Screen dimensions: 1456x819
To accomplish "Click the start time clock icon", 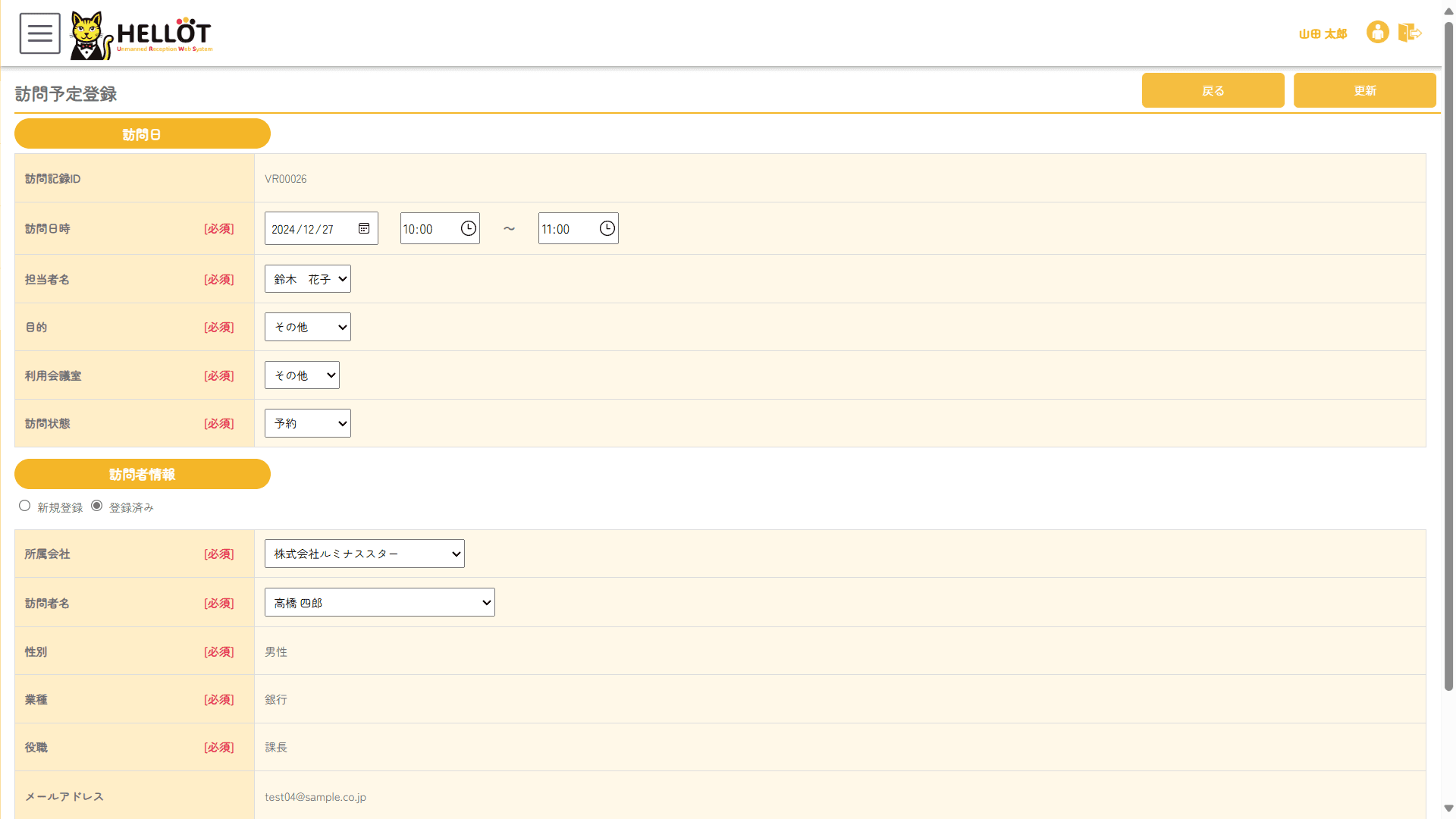I will [469, 228].
